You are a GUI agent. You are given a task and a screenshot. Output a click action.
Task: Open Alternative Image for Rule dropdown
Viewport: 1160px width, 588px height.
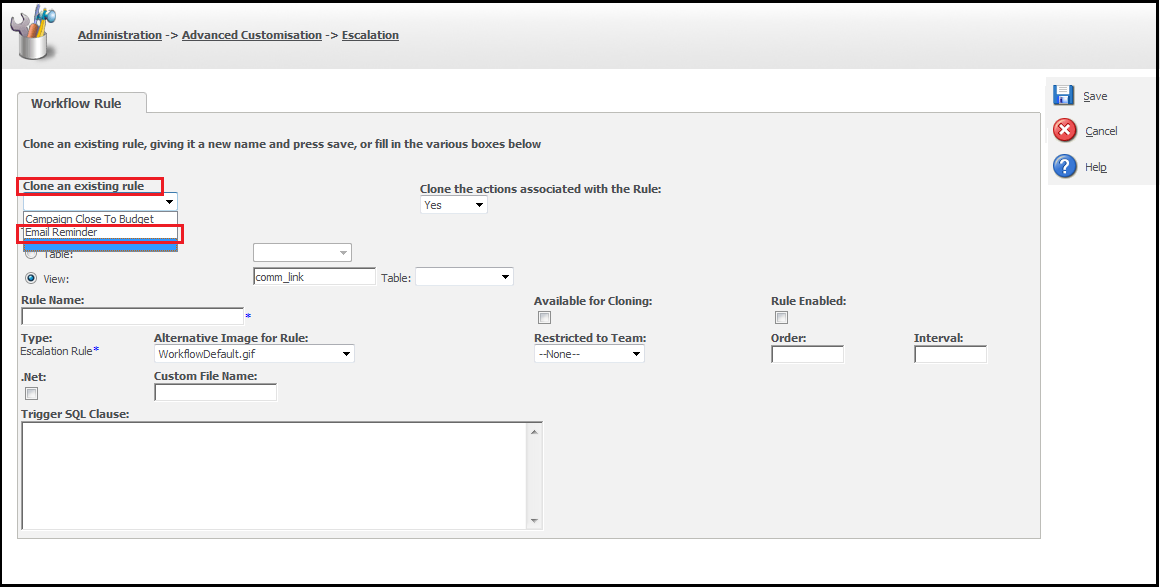tap(254, 354)
